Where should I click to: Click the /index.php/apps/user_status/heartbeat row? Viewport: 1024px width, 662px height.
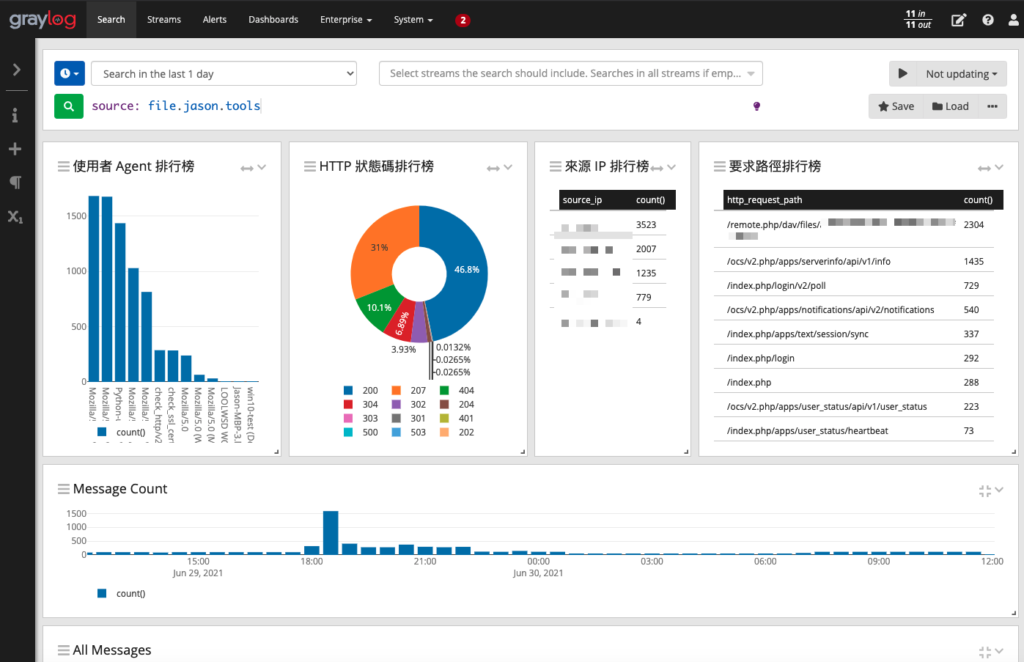click(854, 430)
